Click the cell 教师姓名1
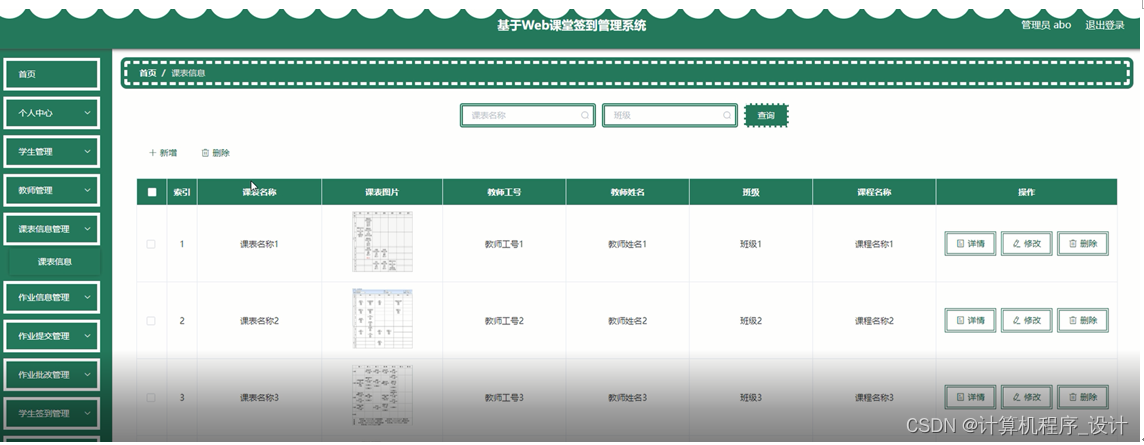This screenshot has height=445, width=1144. [x=627, y=244]
